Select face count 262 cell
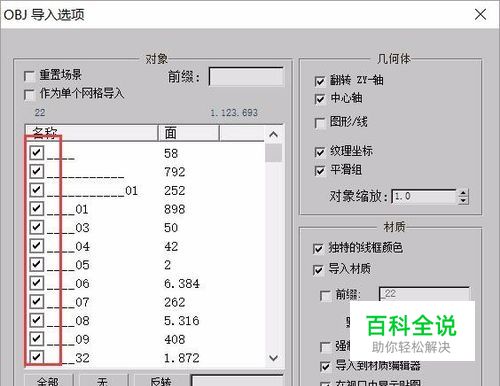Screen dimensions: 500x386 [174, 302]
